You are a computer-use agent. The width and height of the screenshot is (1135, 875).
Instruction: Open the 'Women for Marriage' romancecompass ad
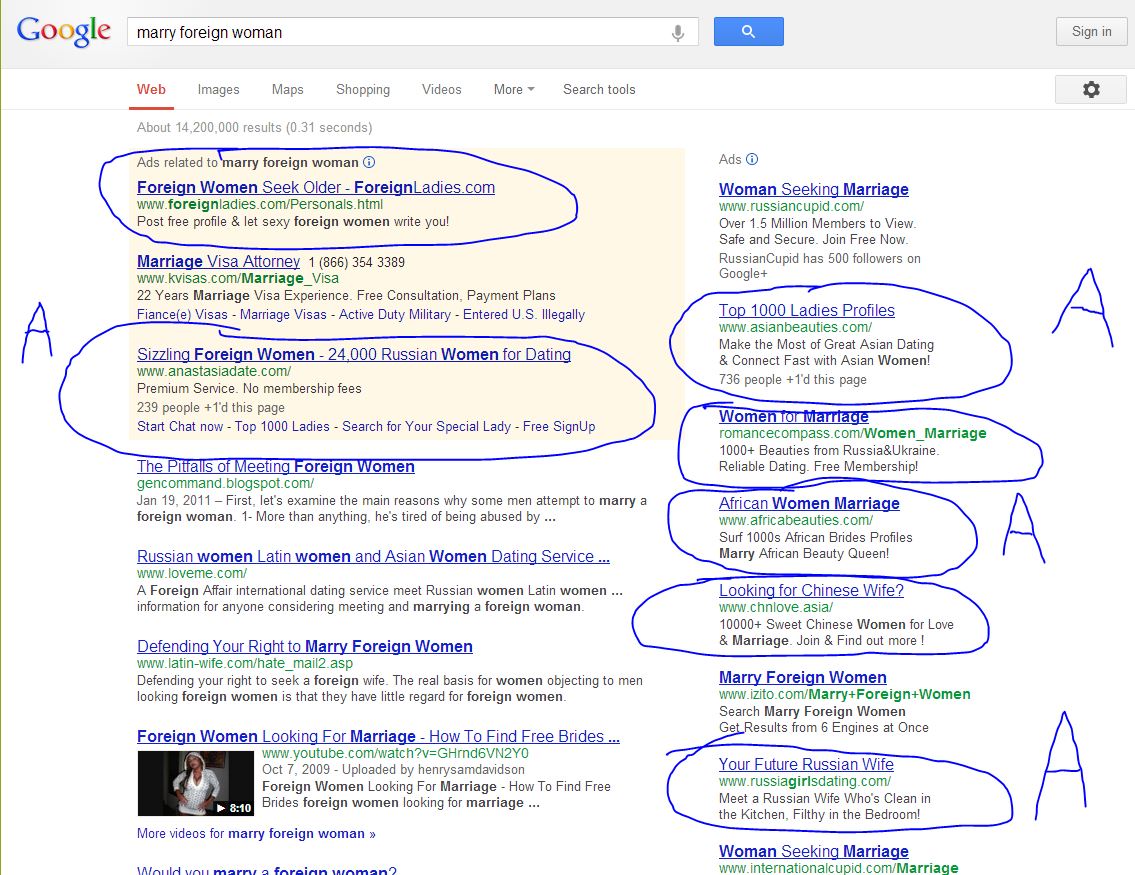point(793,417)
